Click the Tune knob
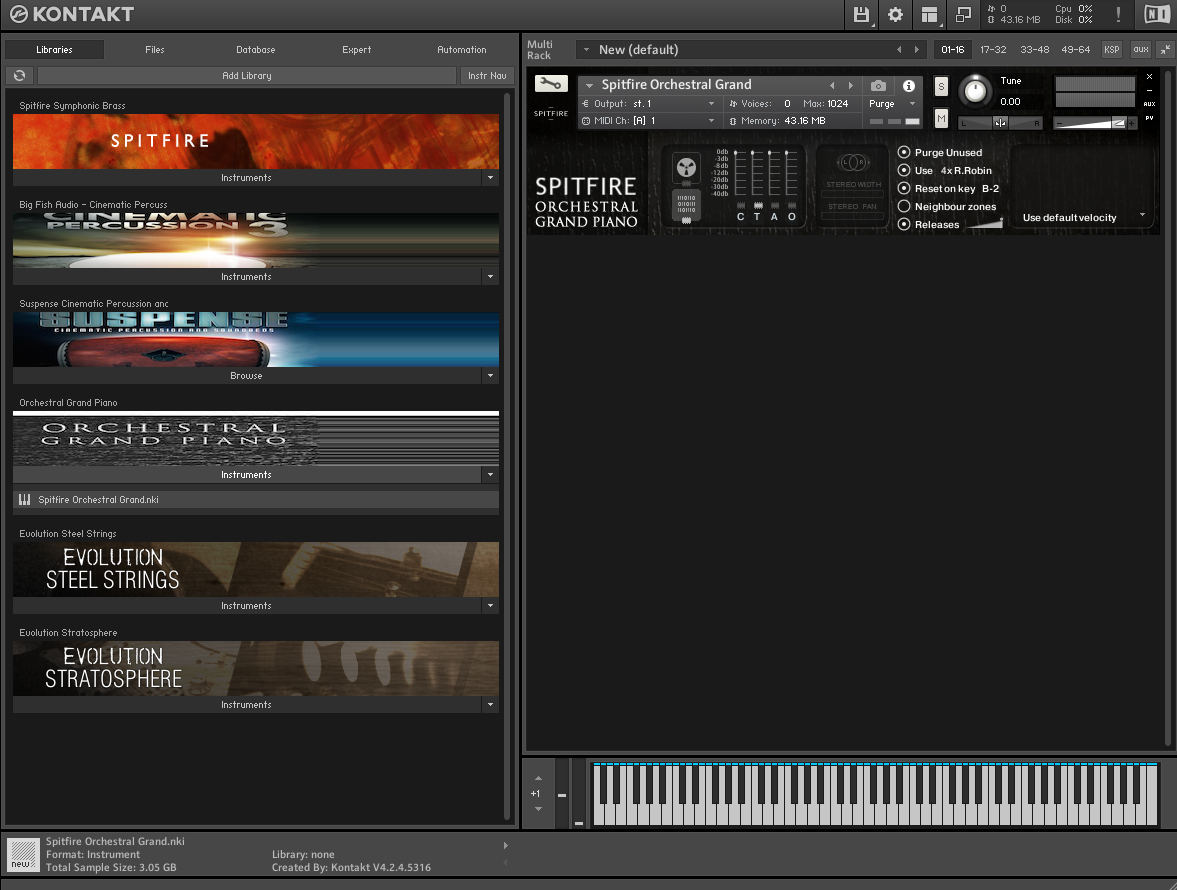1177x890 pixels. (975, 91)
